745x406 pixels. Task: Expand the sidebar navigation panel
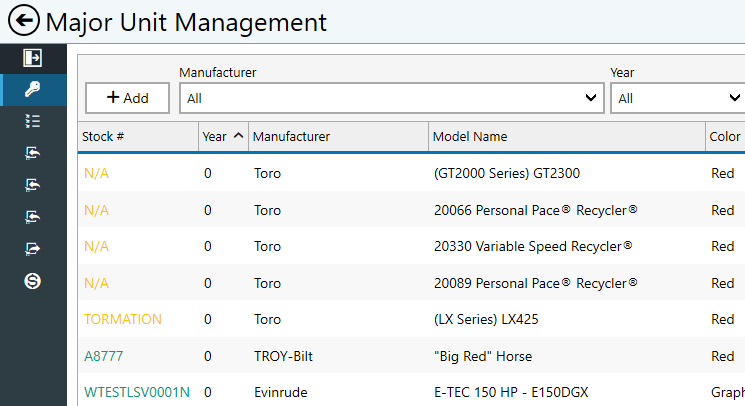coord(32,58)
